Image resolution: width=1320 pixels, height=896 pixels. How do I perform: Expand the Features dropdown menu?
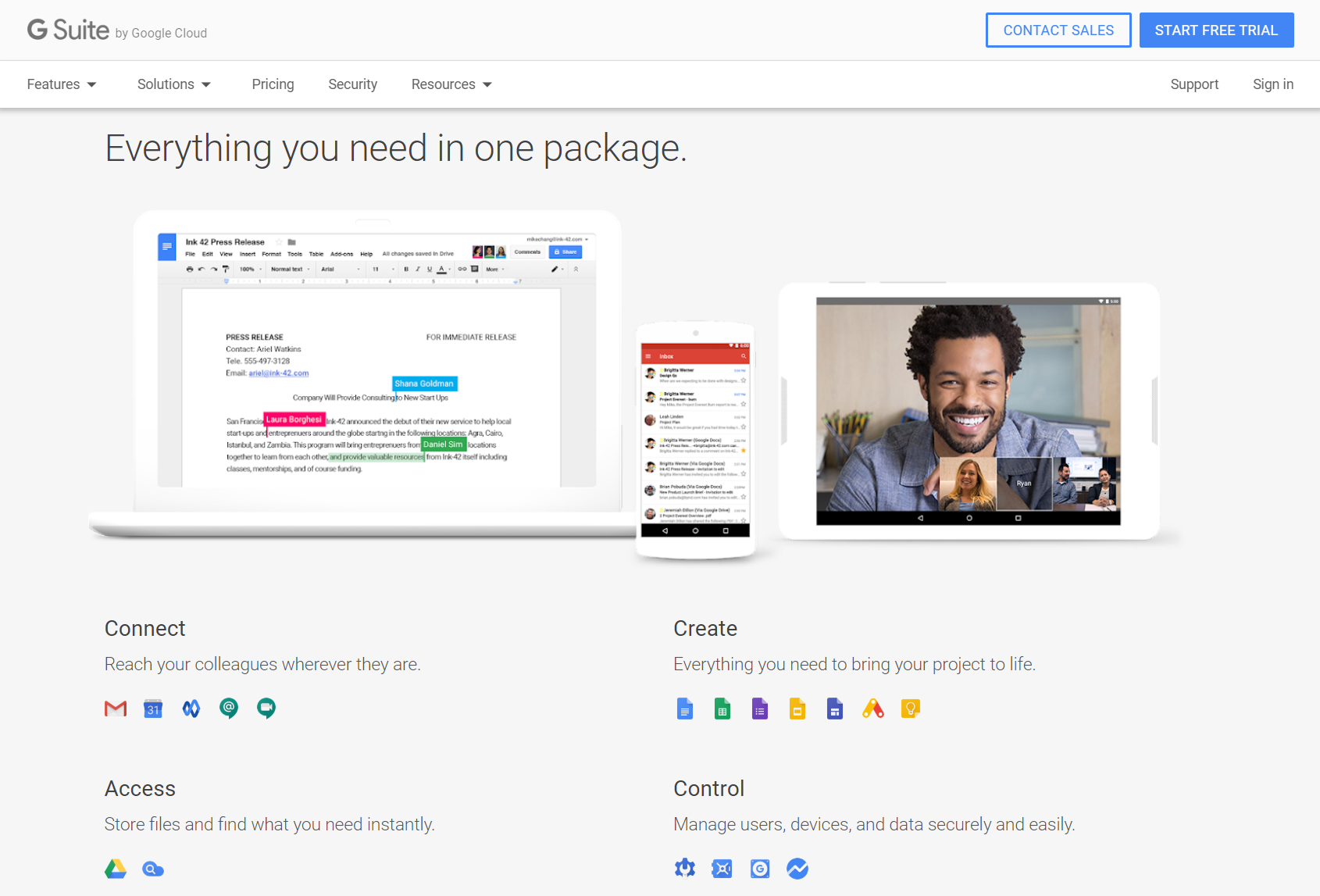(62, 84)
